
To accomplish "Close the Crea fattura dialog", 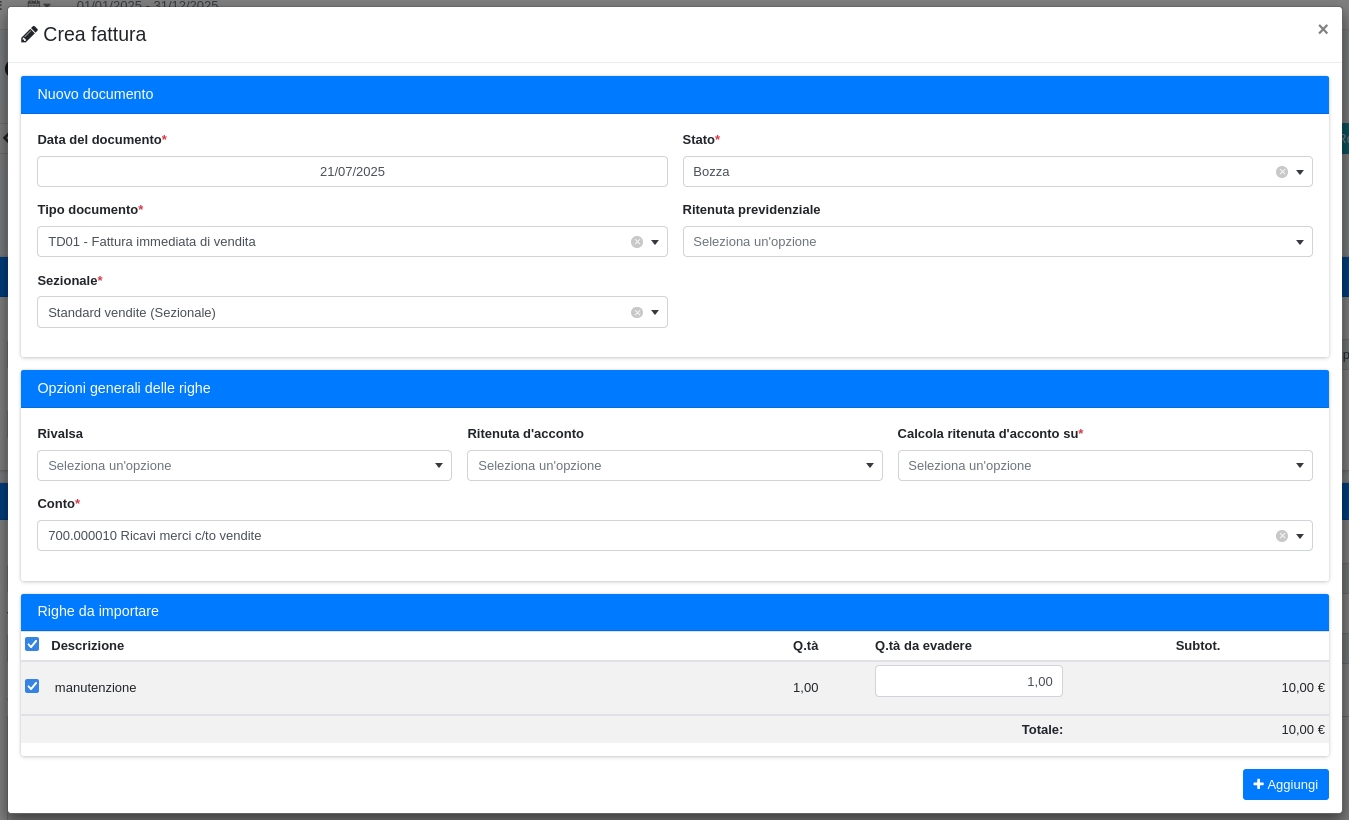I will (1322, 29).
